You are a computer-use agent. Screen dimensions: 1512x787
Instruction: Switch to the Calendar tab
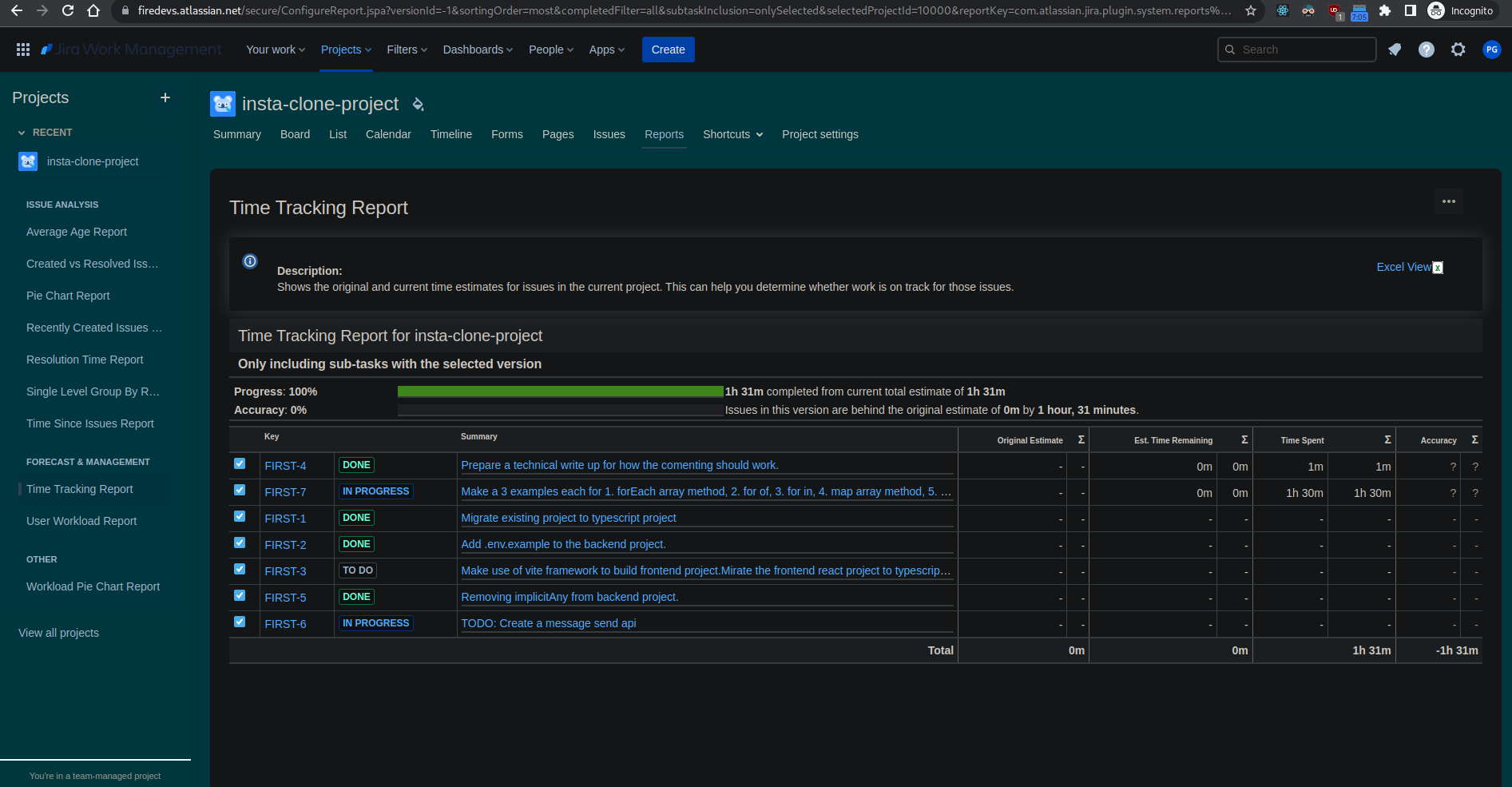point(388,134)
